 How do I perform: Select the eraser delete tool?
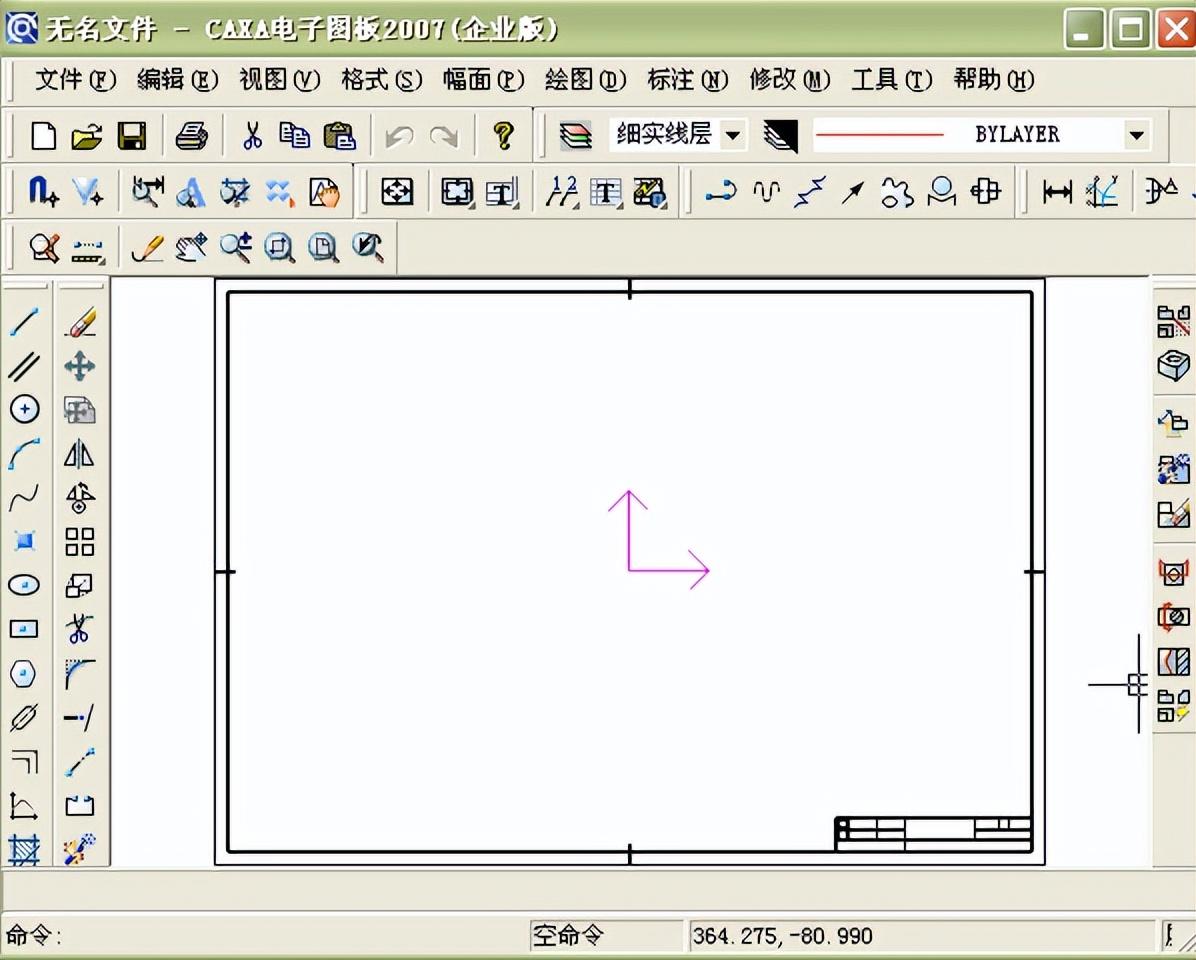click(x=80, y=322)
